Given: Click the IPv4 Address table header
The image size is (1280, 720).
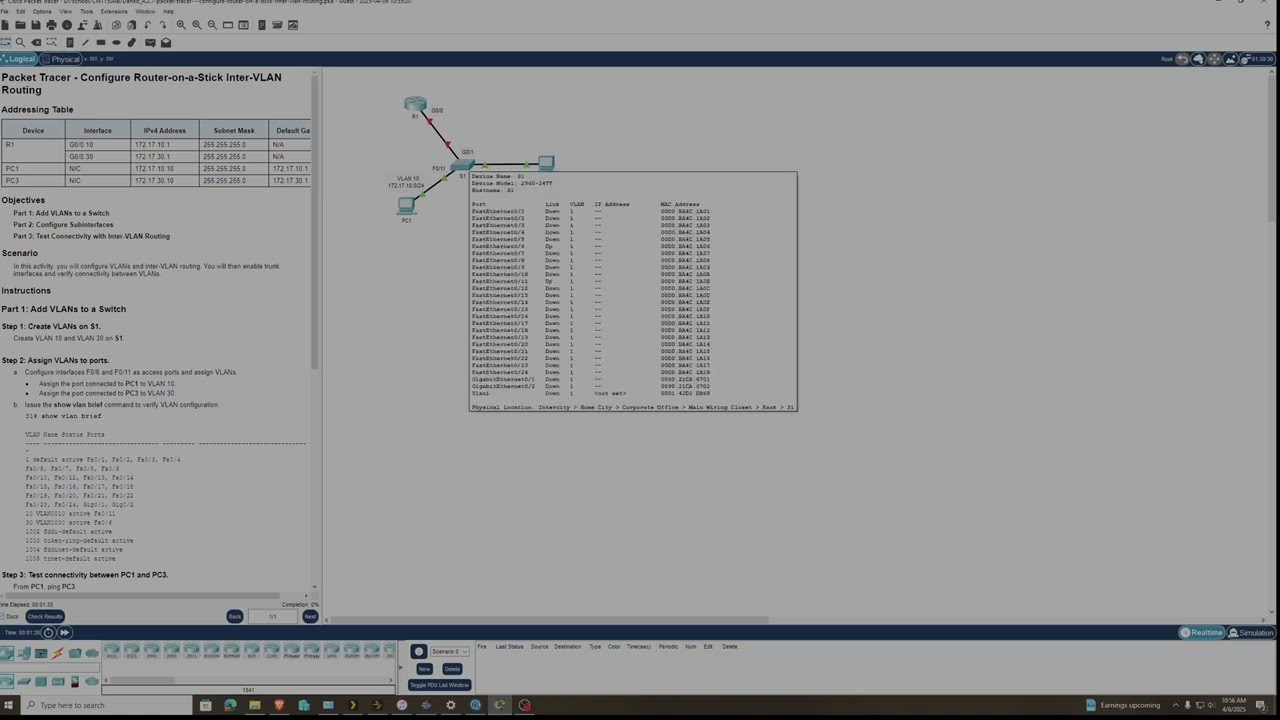Looking at the screenshot, I should pyautogui.click(x=164, y=130).
